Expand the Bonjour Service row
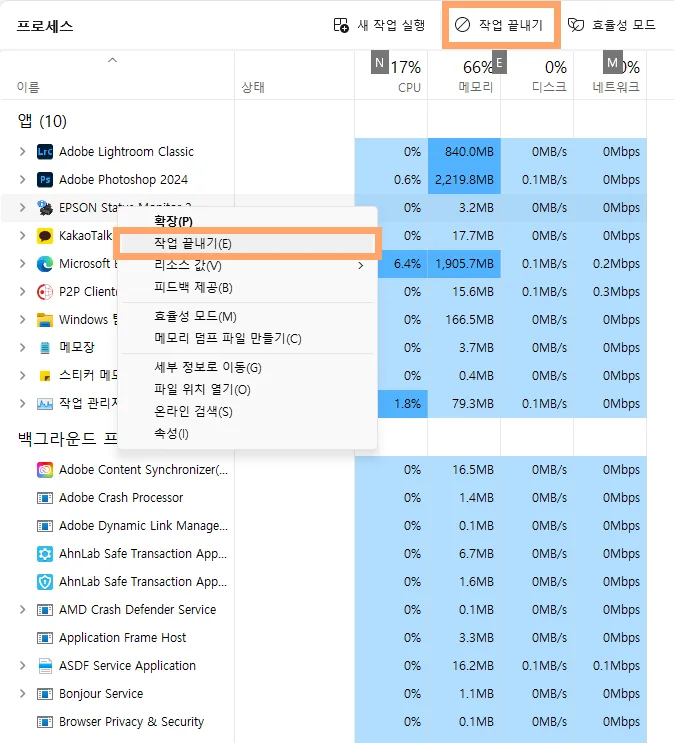The width and height of the screenshot is (674, 743). pyautogui.click(x=22, y=693)
